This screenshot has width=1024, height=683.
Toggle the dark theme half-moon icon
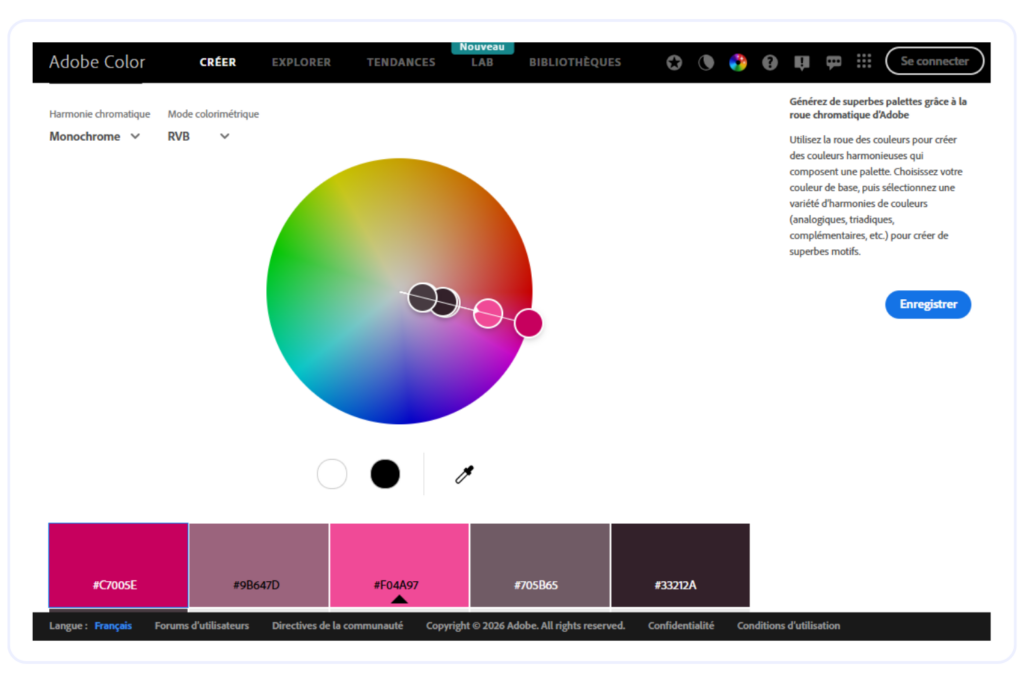pos(706,61)
